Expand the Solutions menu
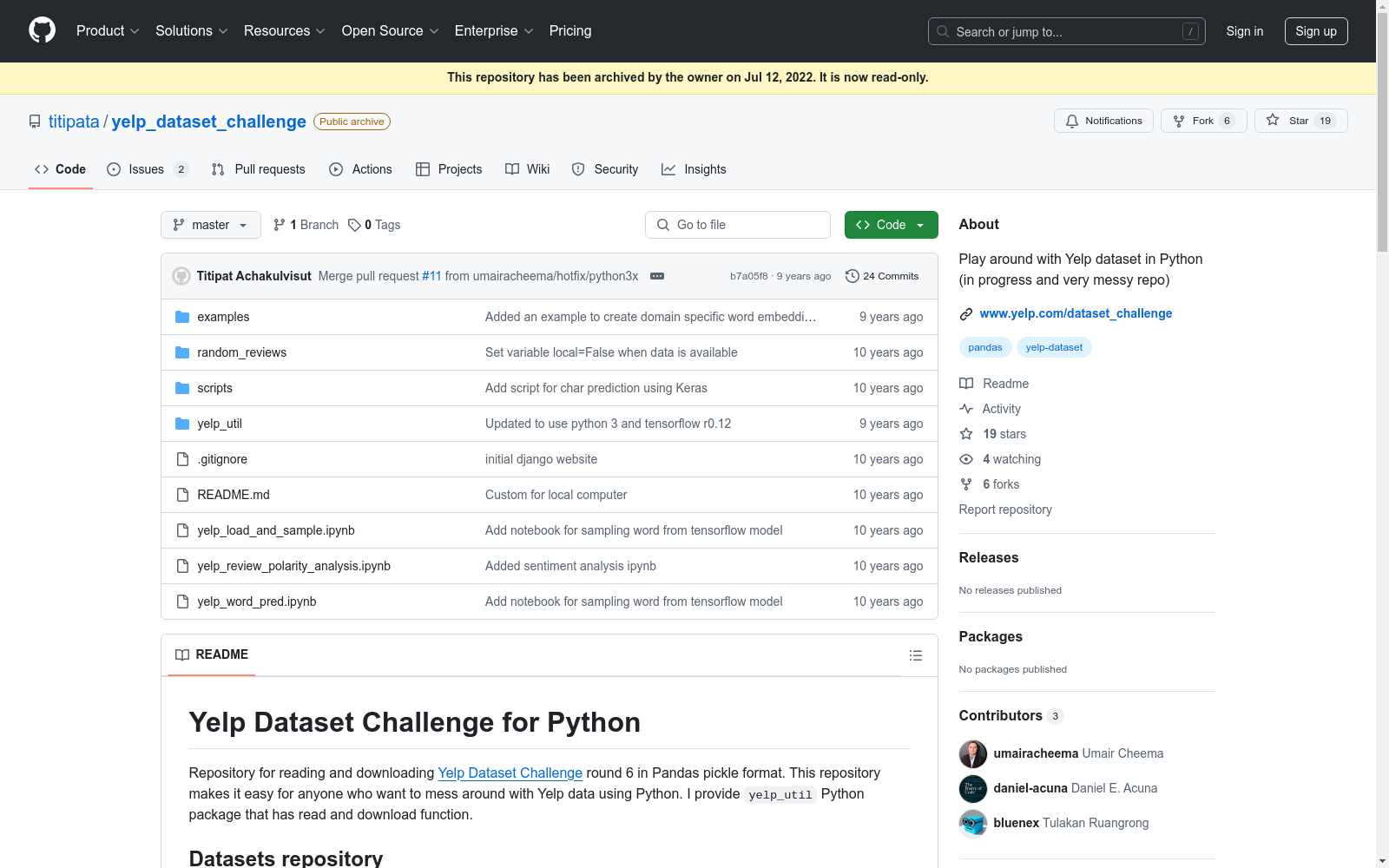The width and height of the screenshot is (1389, 868). pos(192,31)
